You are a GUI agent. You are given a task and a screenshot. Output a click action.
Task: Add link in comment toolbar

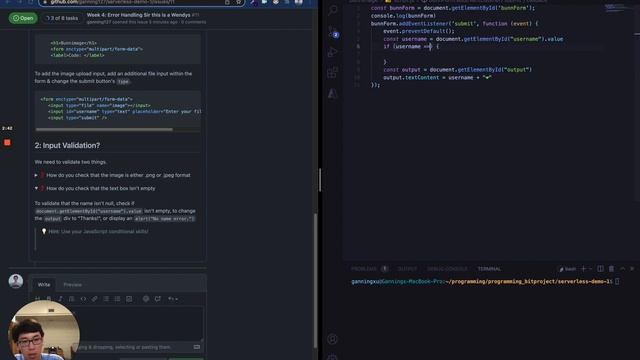tap(95, 299)
